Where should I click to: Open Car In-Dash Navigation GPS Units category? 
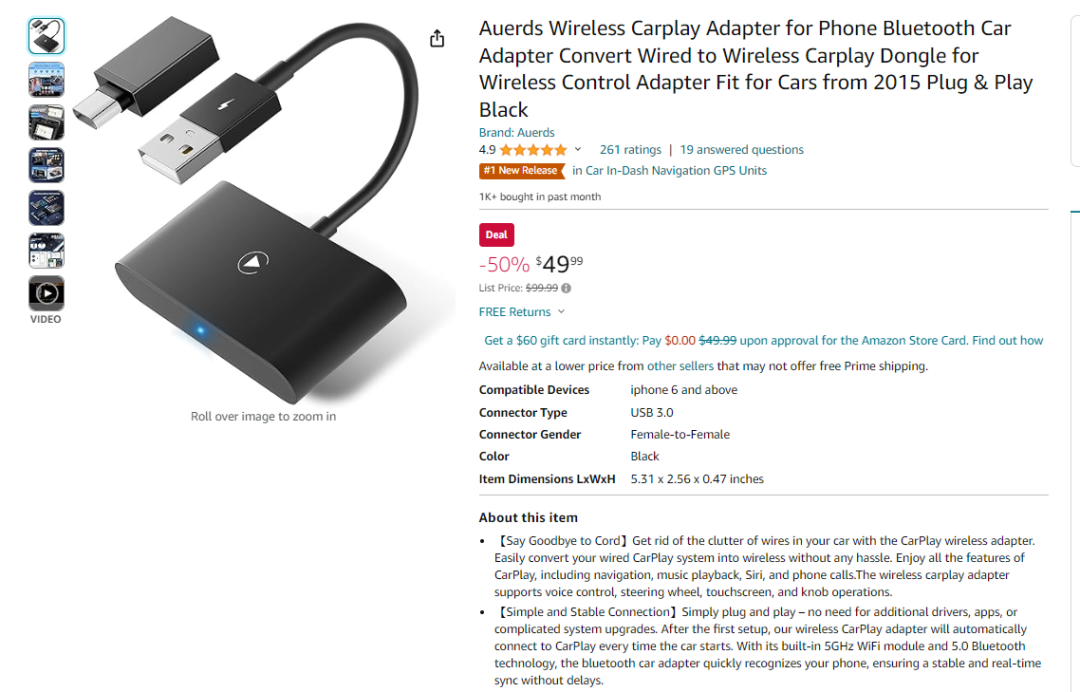point(669,171)
